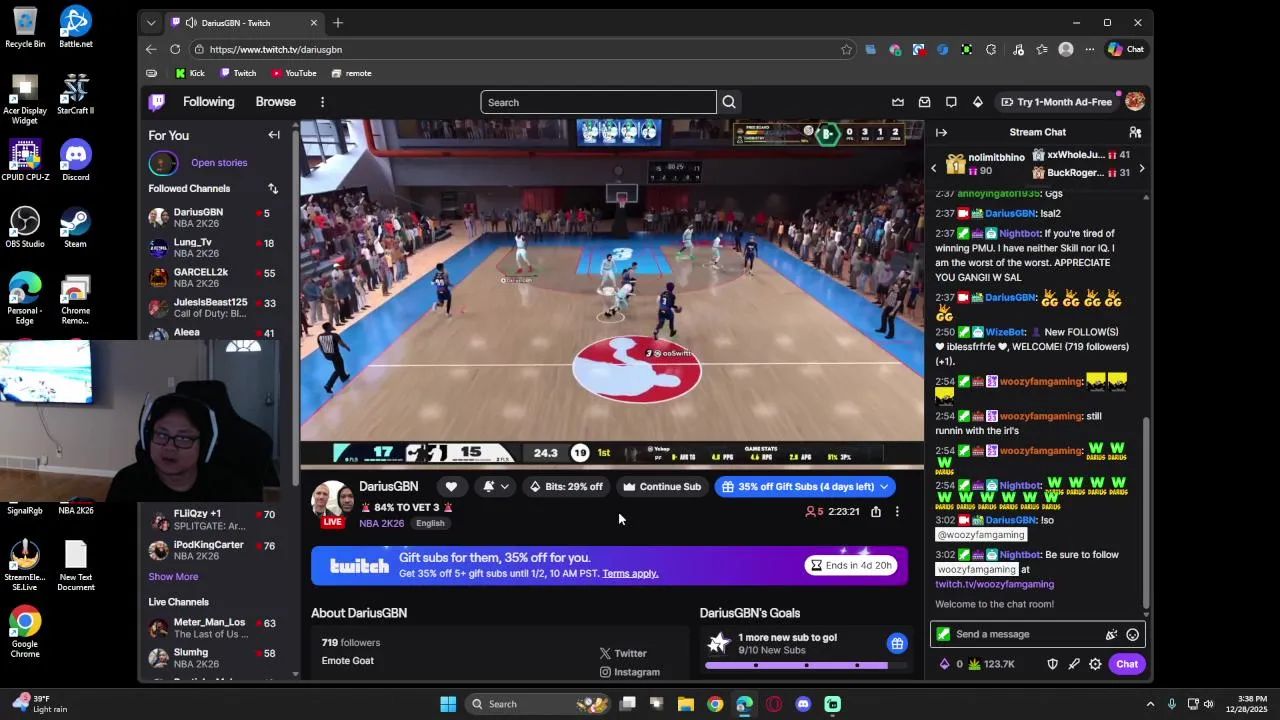Open the chat community users icon
Viewport: 1280px width, 720px height.
click(x=1135, y=132)
